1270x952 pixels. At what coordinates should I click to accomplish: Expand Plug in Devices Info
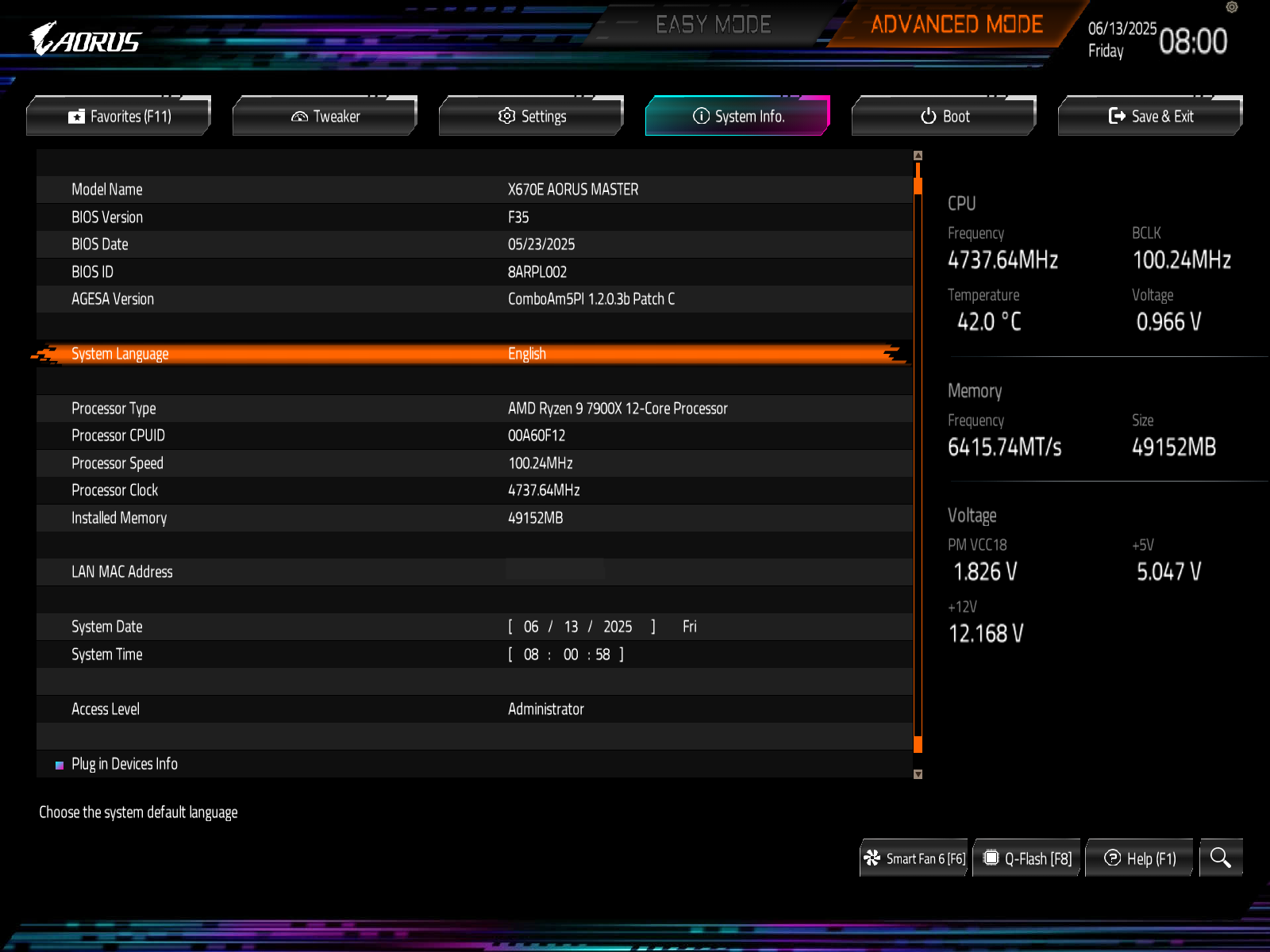coord(125,764)
